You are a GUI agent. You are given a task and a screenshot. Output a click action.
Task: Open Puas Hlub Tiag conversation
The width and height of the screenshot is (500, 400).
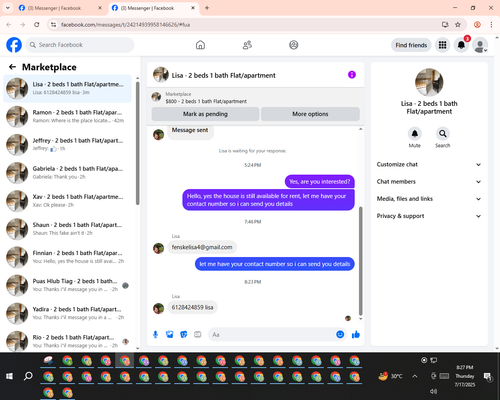click(x=67, y=285)
